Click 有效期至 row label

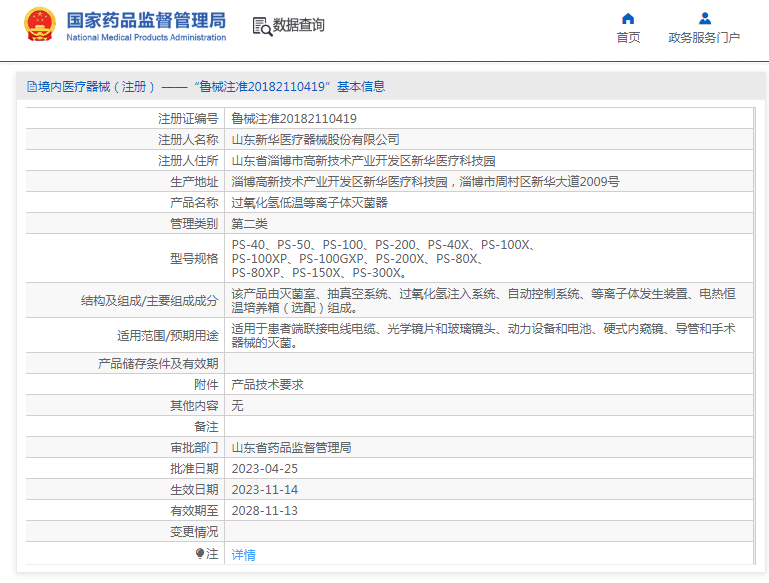click(194, 511)
